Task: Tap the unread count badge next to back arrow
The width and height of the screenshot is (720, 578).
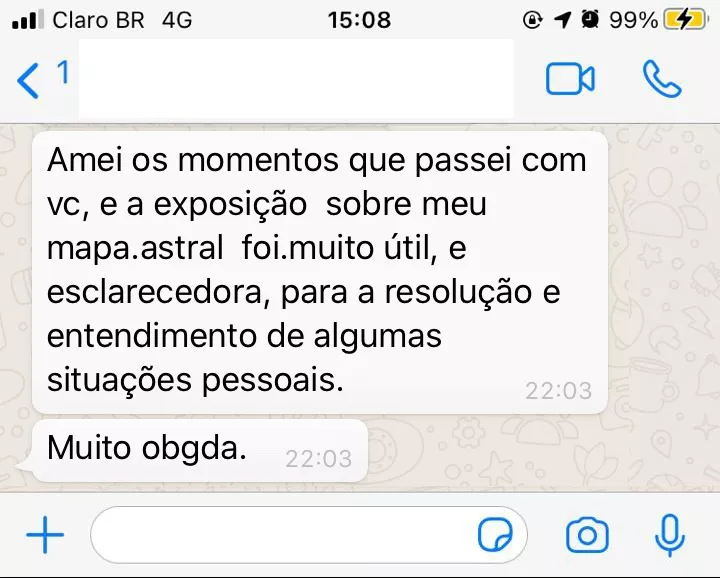Action: pos(63,72)
